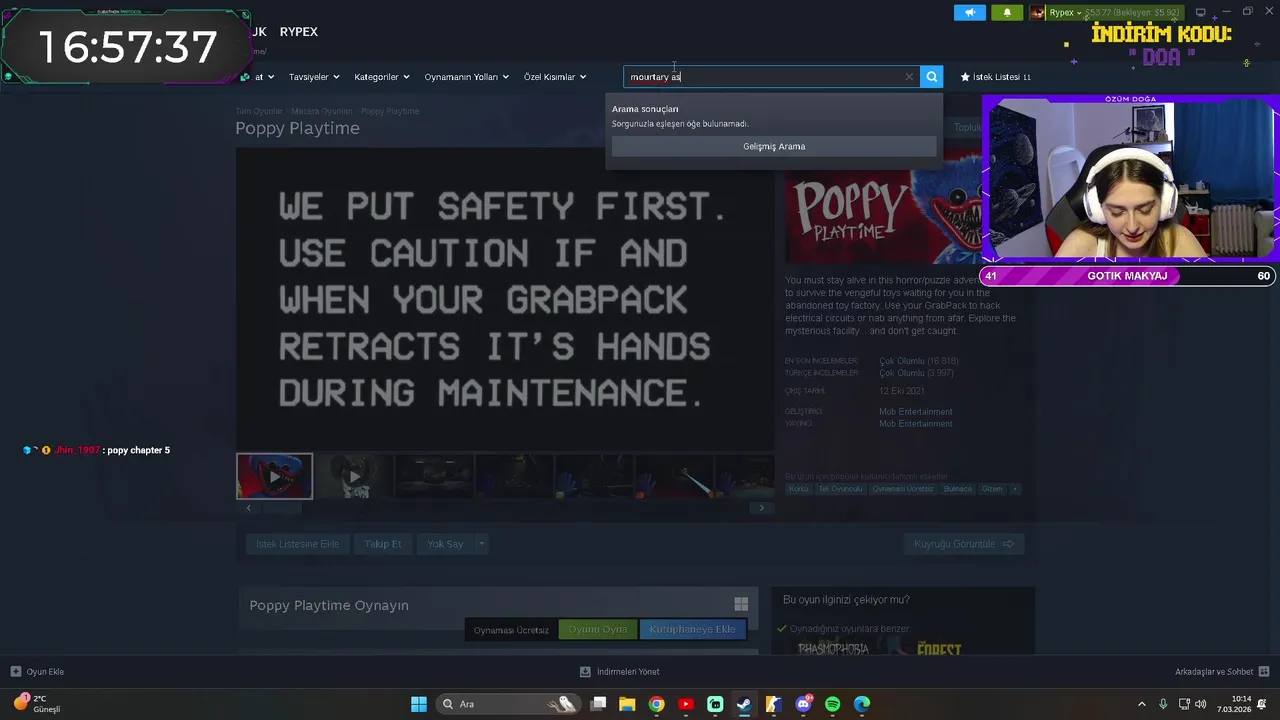Click the Steam taskbar icon
1280x720 pixels.
pyautogui.click(x=744, y=704)
